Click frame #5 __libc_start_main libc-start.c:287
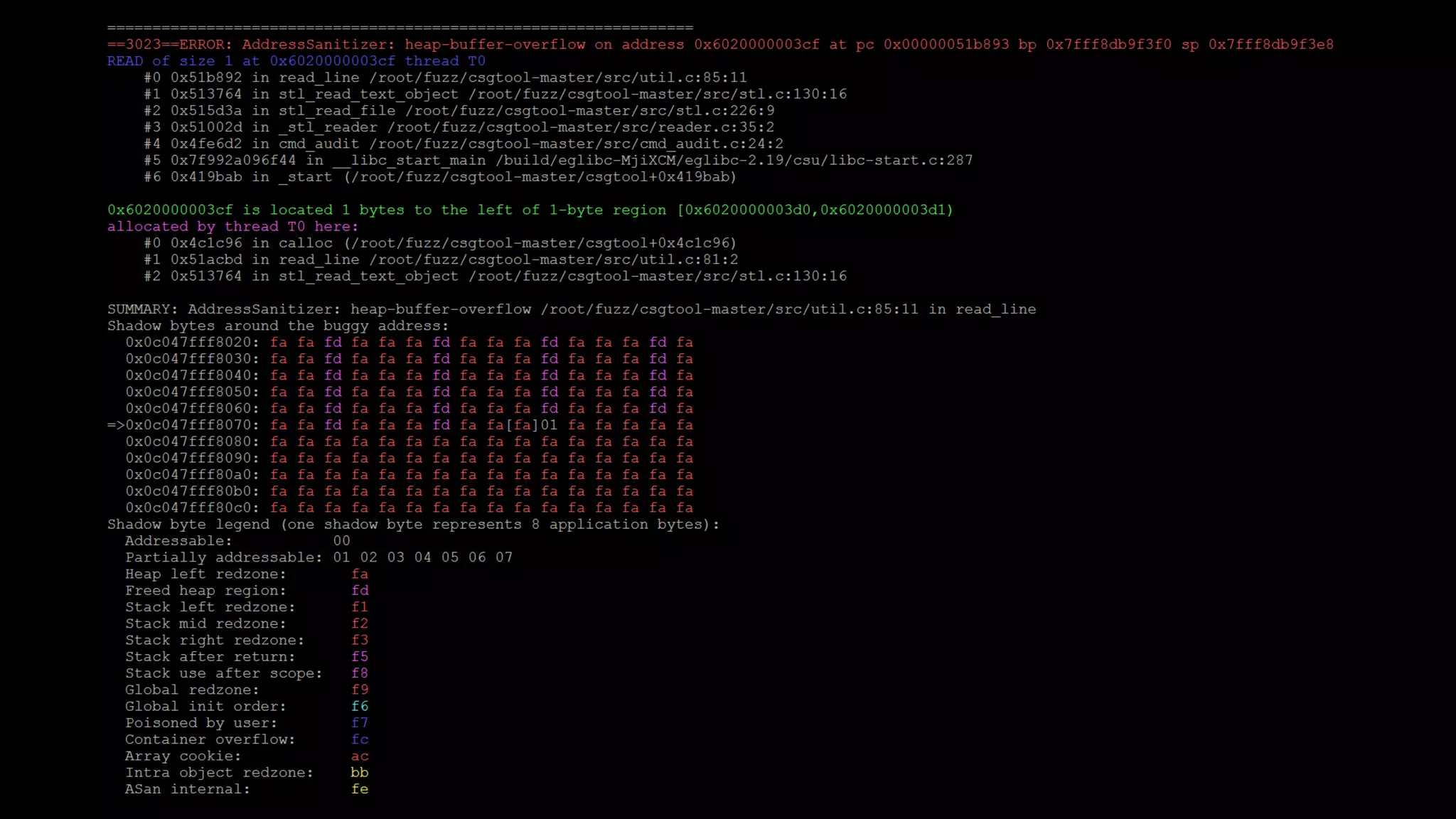This screenshot has height=819, width=1456. pos(558,161)
